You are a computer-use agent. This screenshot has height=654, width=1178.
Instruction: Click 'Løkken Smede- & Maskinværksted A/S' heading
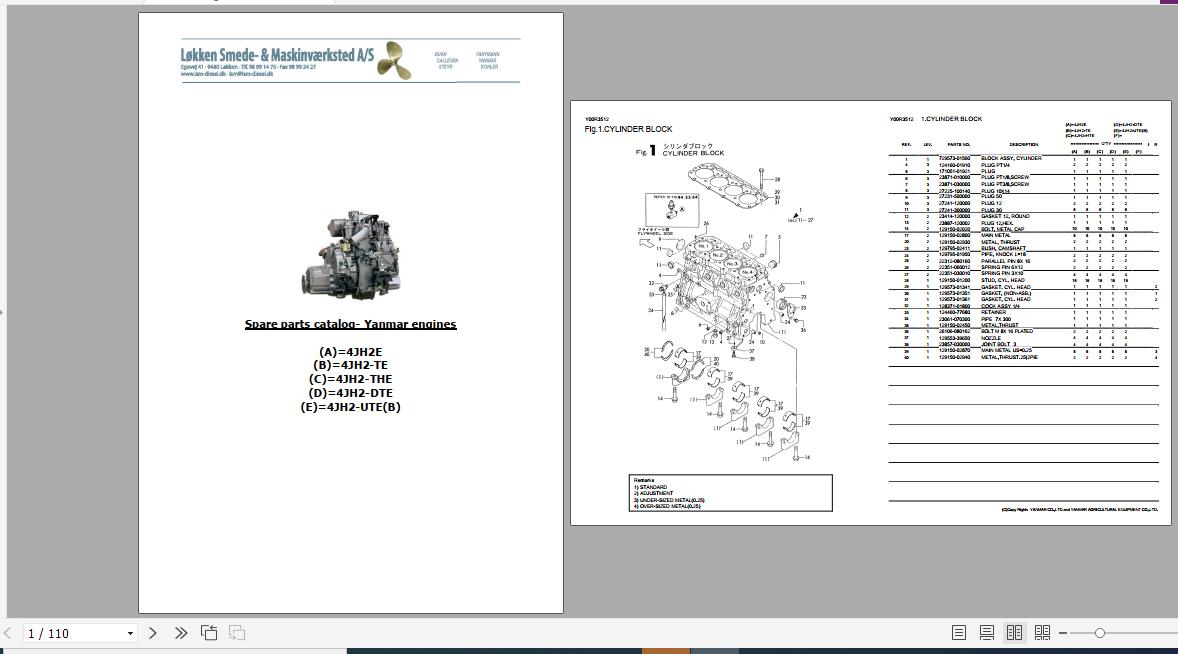pos(277,55)
